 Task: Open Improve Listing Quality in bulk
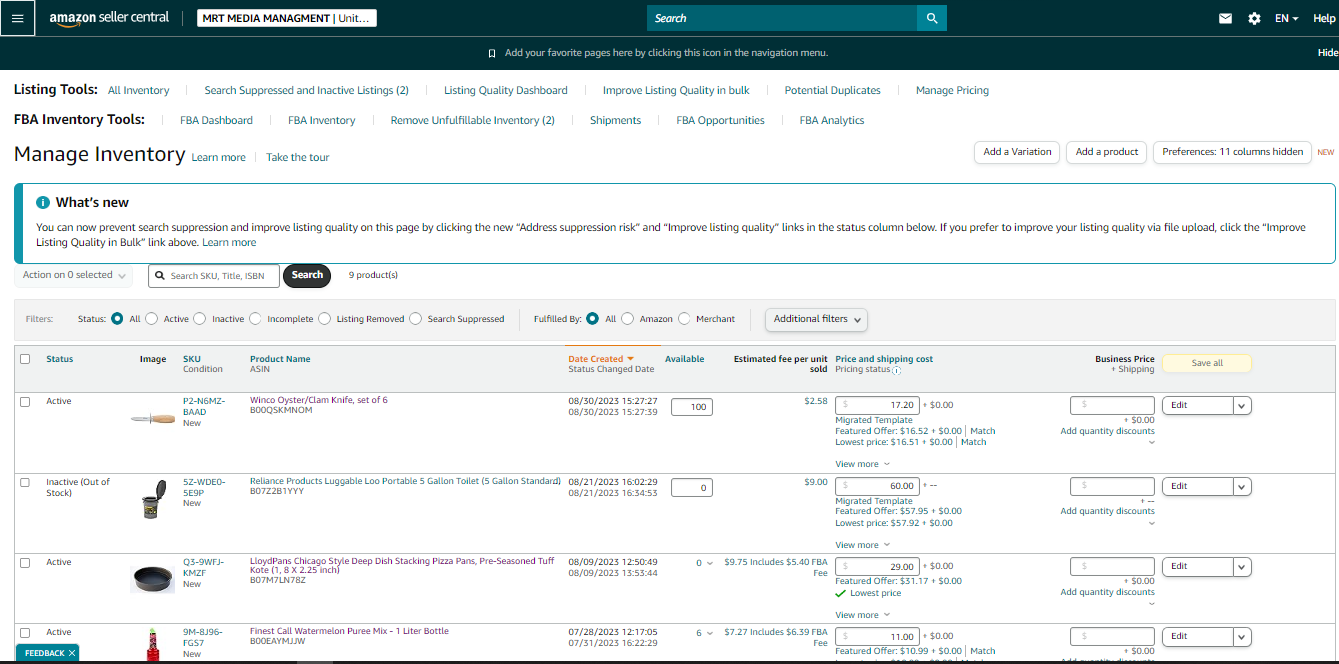pyautogui.click(x=676, y=90)
